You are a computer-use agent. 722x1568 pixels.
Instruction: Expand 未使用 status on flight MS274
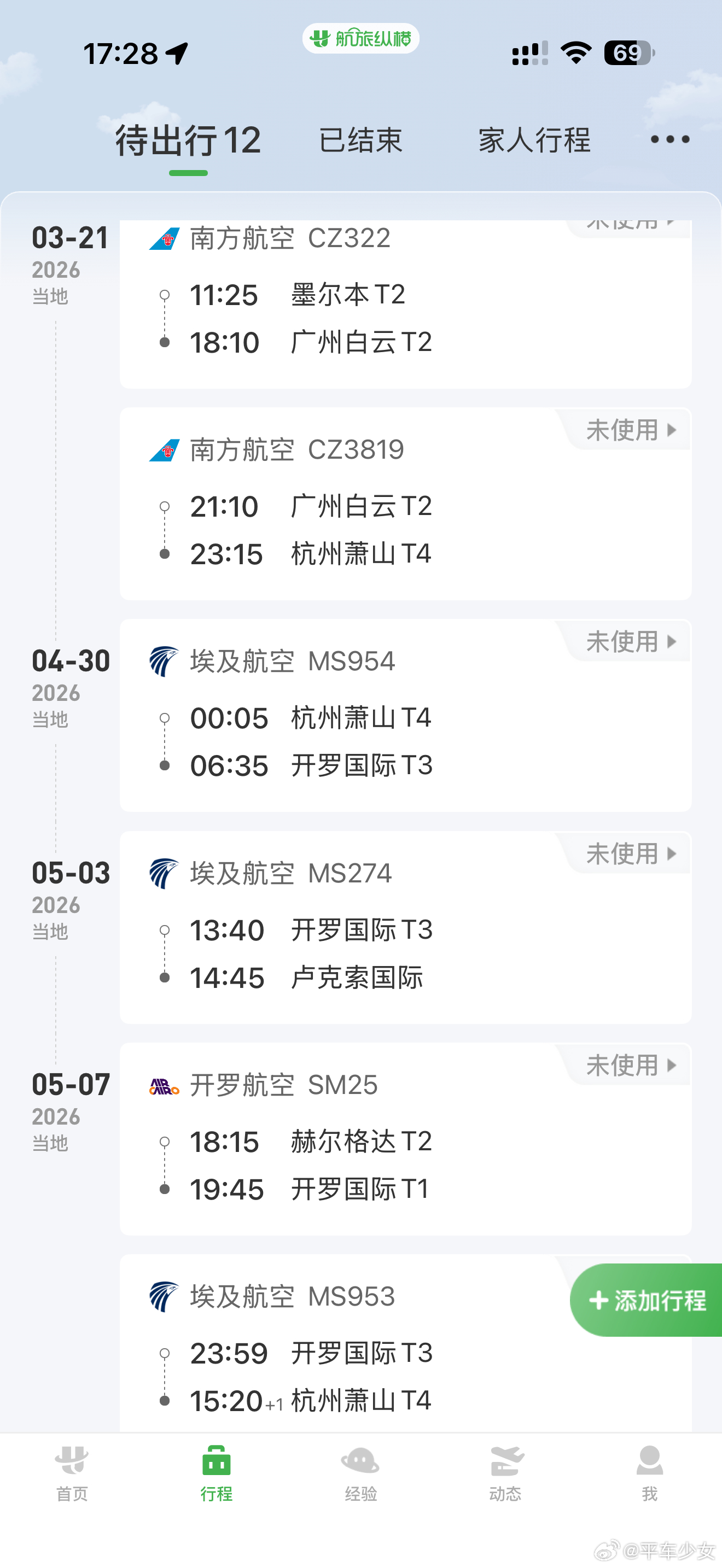(x=631, y=854)
